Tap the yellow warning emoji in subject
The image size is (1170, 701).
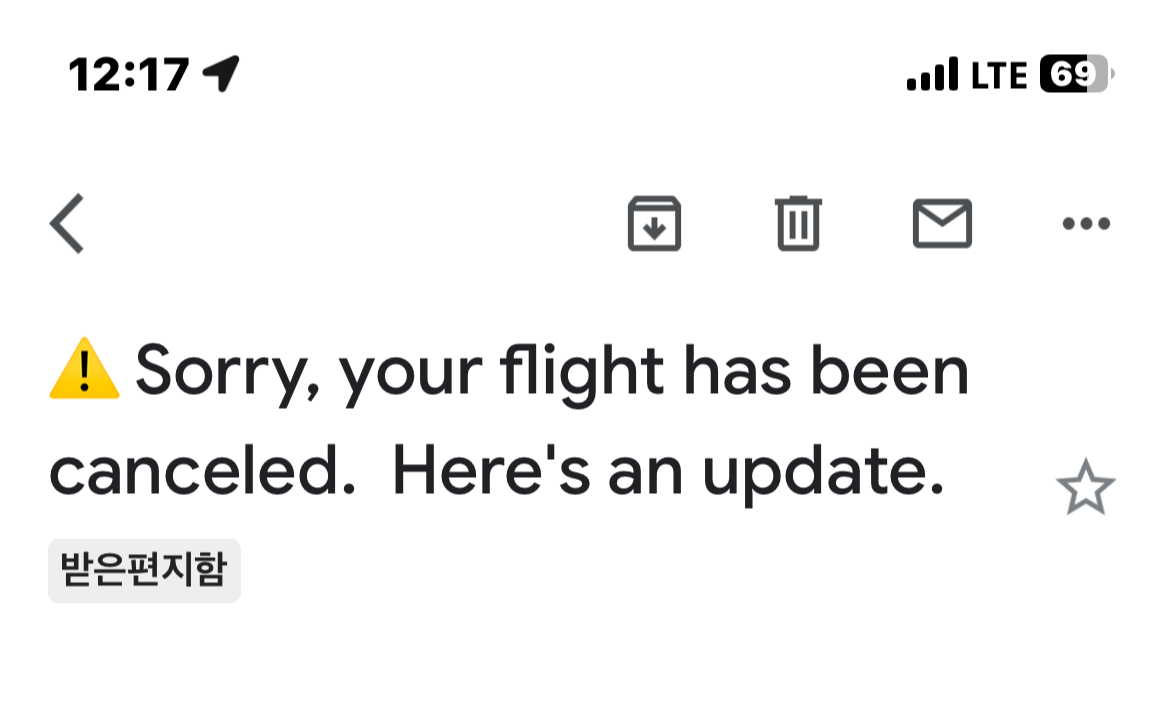point(84,370)
